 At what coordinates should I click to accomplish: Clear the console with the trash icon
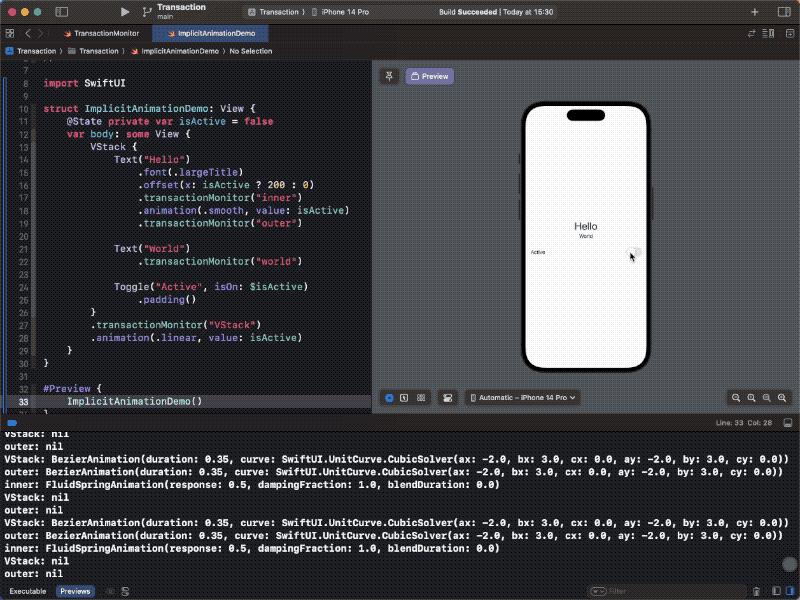tap(757, 591)
